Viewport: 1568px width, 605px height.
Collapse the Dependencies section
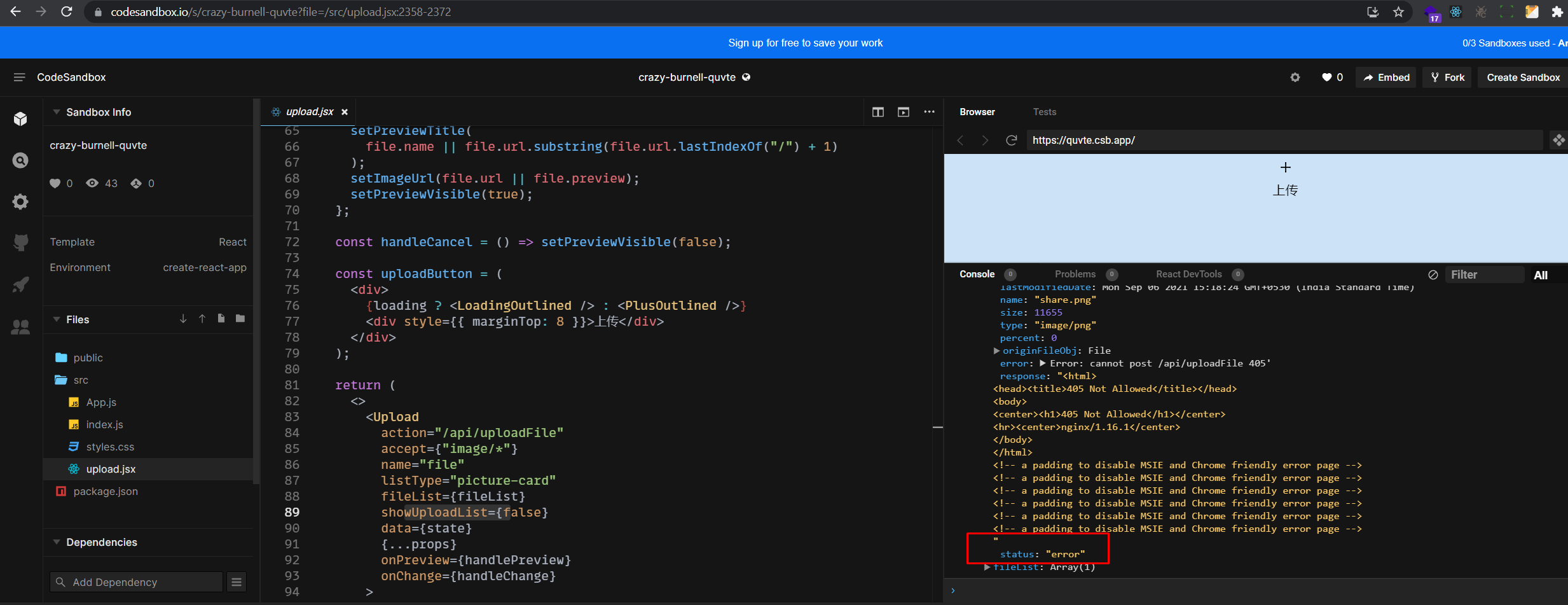[57, 542]
